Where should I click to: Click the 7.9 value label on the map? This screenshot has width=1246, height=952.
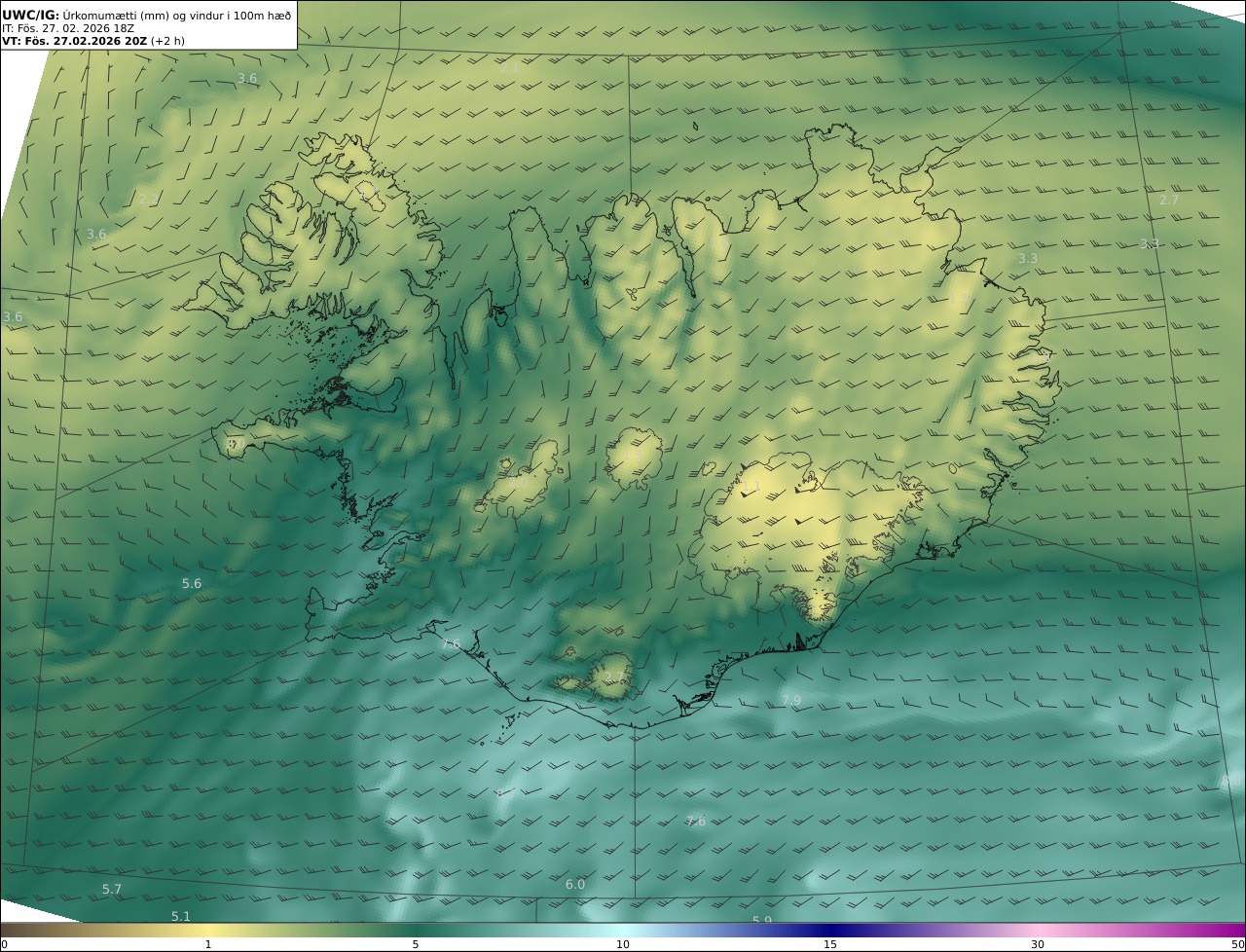[x=791, y=701]
